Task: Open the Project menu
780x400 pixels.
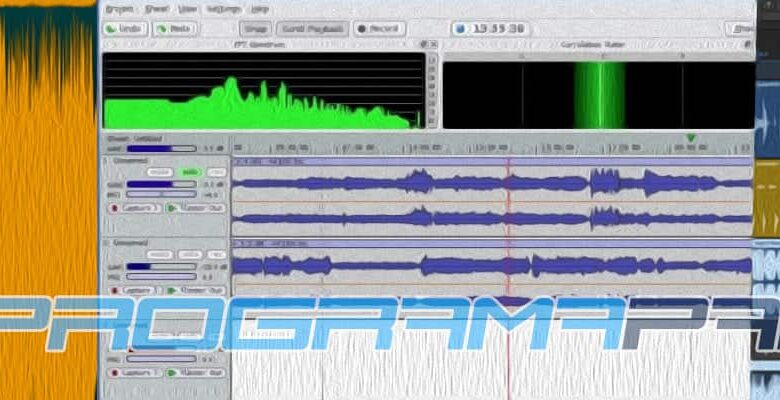Action: tap(118, 9)
